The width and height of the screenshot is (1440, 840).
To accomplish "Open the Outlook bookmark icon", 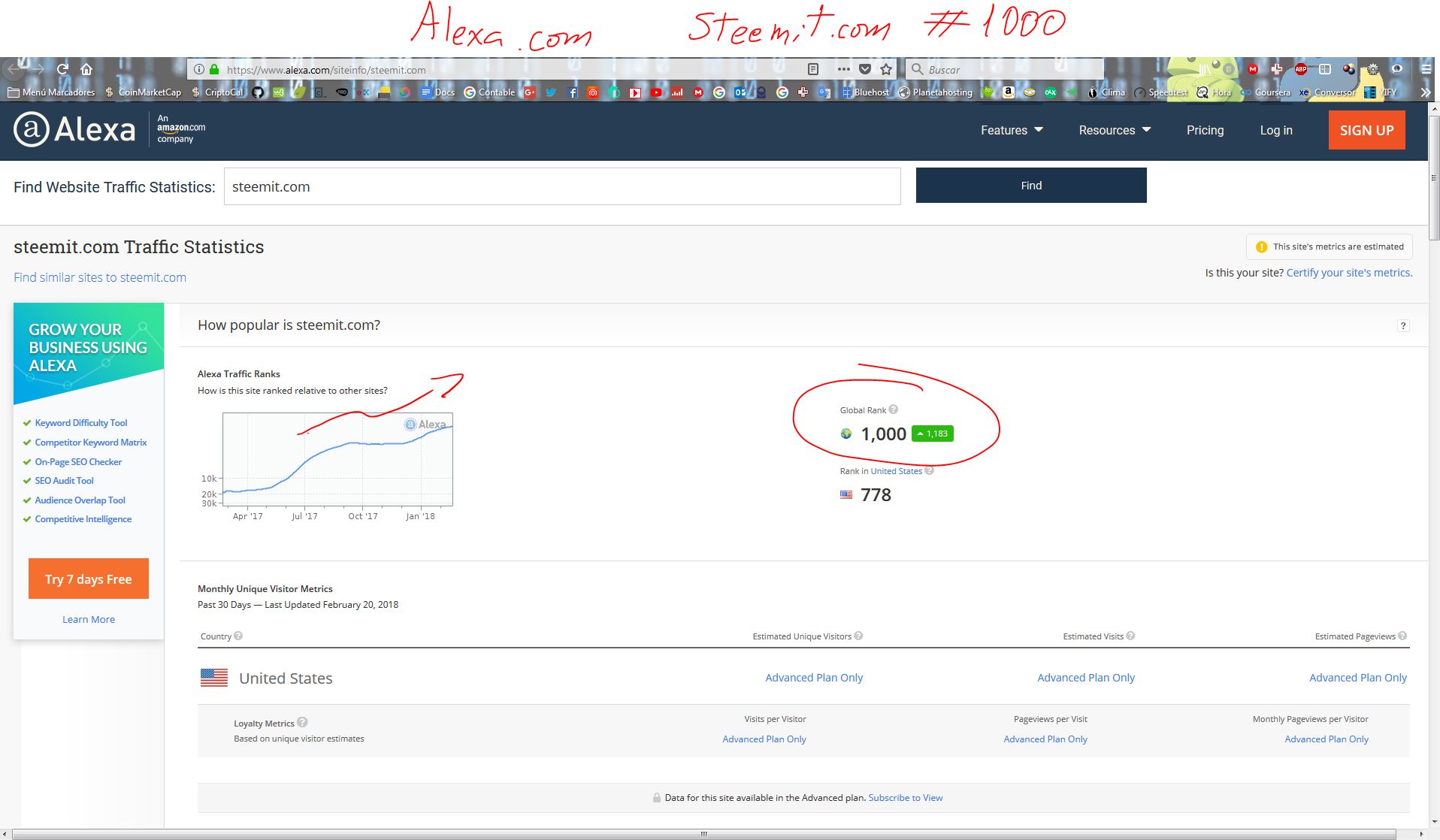I will point(740,92).
